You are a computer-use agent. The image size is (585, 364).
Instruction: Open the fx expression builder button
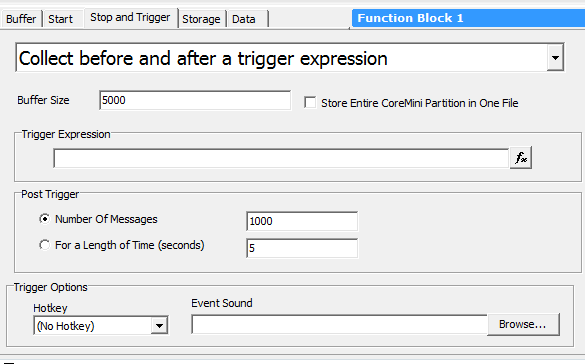[521, 158]
